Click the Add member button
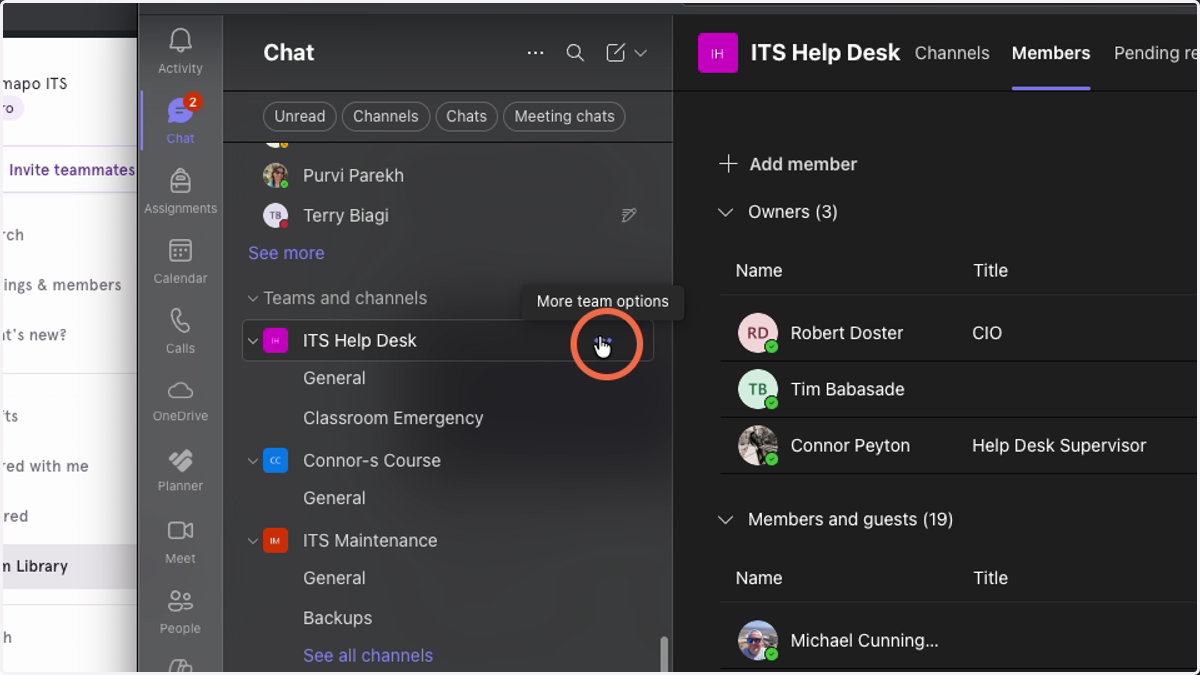The width and height of the screenshot is (1200, 675). [788, 164]
